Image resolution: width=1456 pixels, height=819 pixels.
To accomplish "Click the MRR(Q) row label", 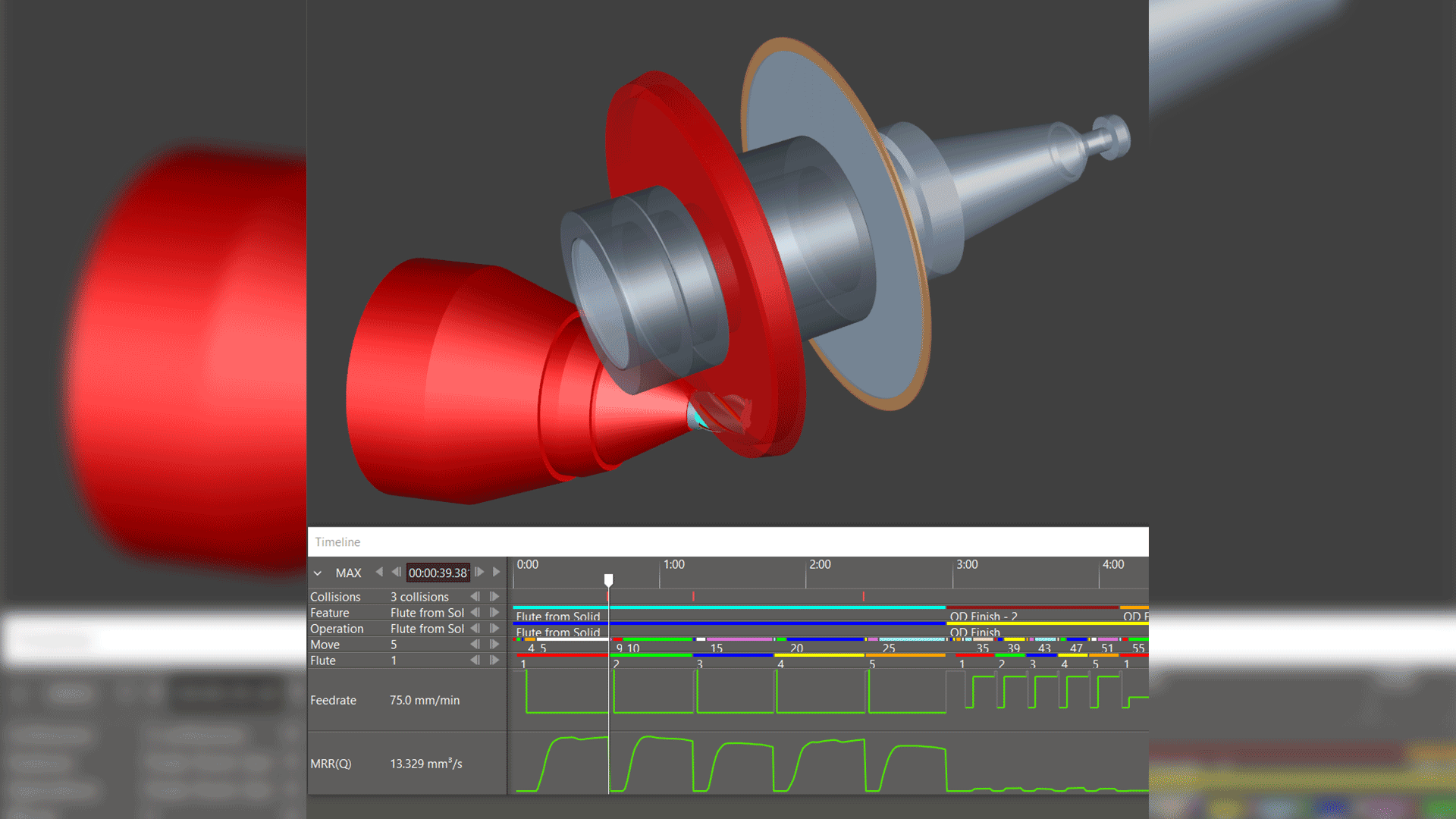I will point(331,764).
